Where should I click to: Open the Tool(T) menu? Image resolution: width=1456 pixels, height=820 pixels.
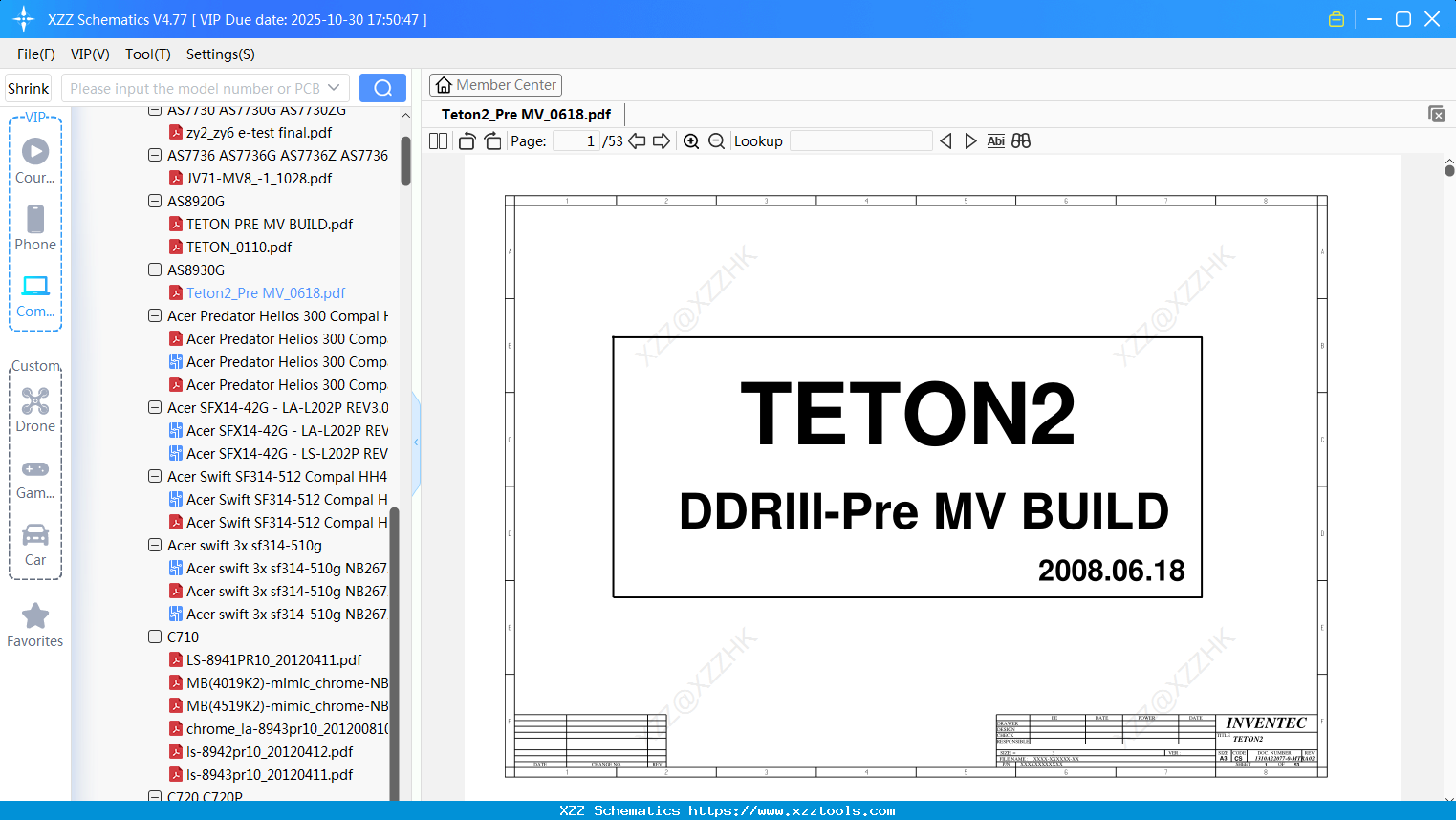coord(148,54)
